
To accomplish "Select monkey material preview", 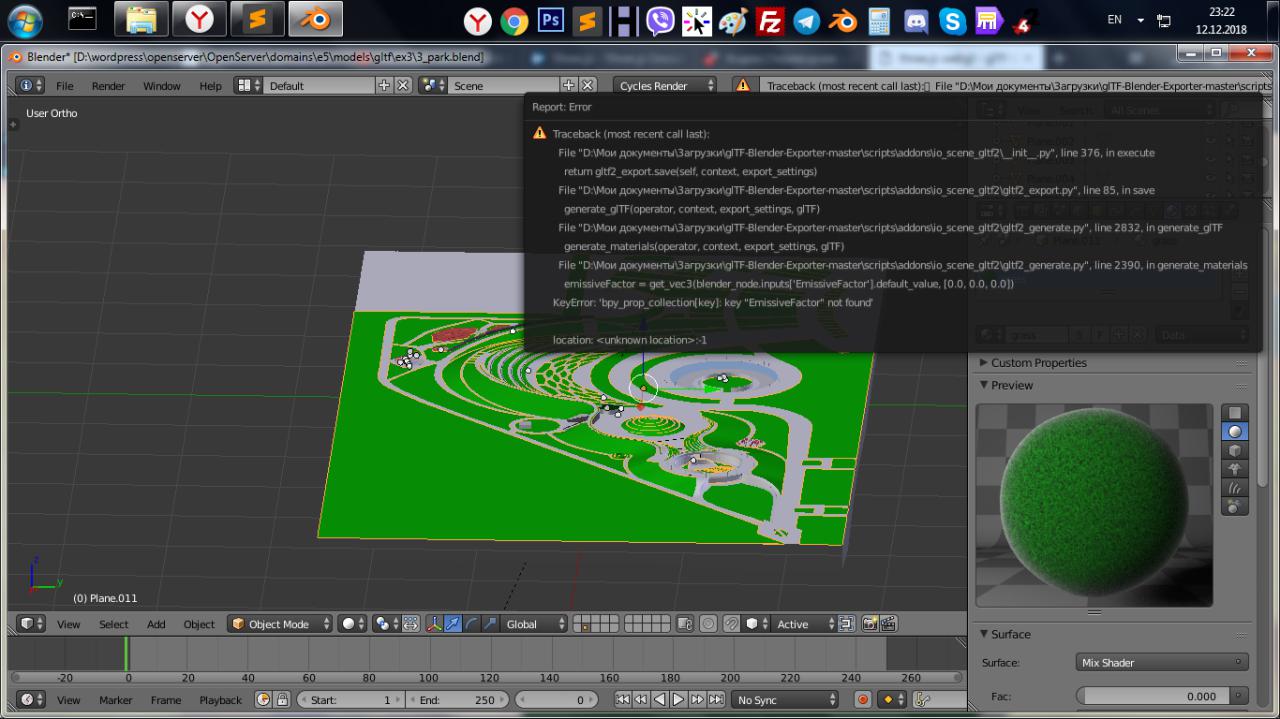I will click(1235, 469).
